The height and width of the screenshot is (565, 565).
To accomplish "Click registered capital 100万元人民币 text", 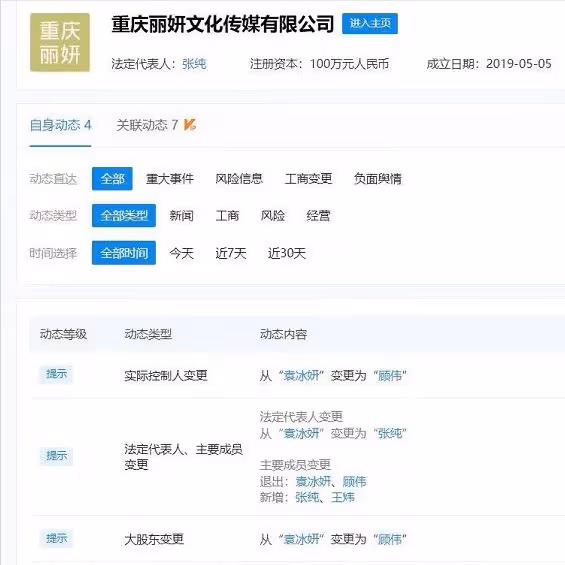I will [350, 64].
